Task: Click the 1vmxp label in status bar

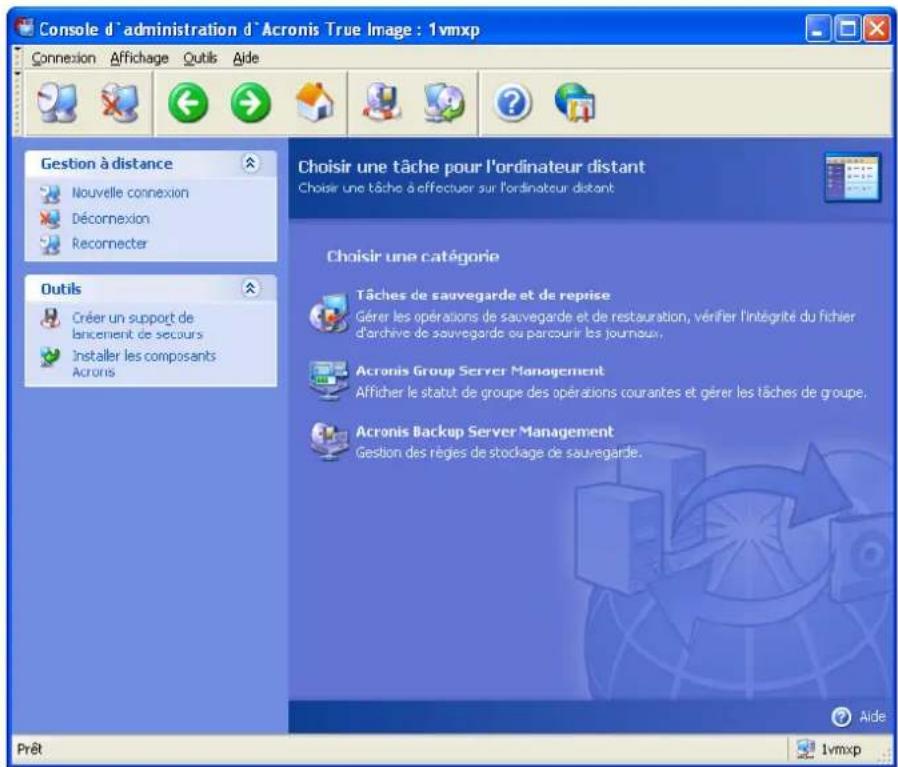Action: (841, 749)
